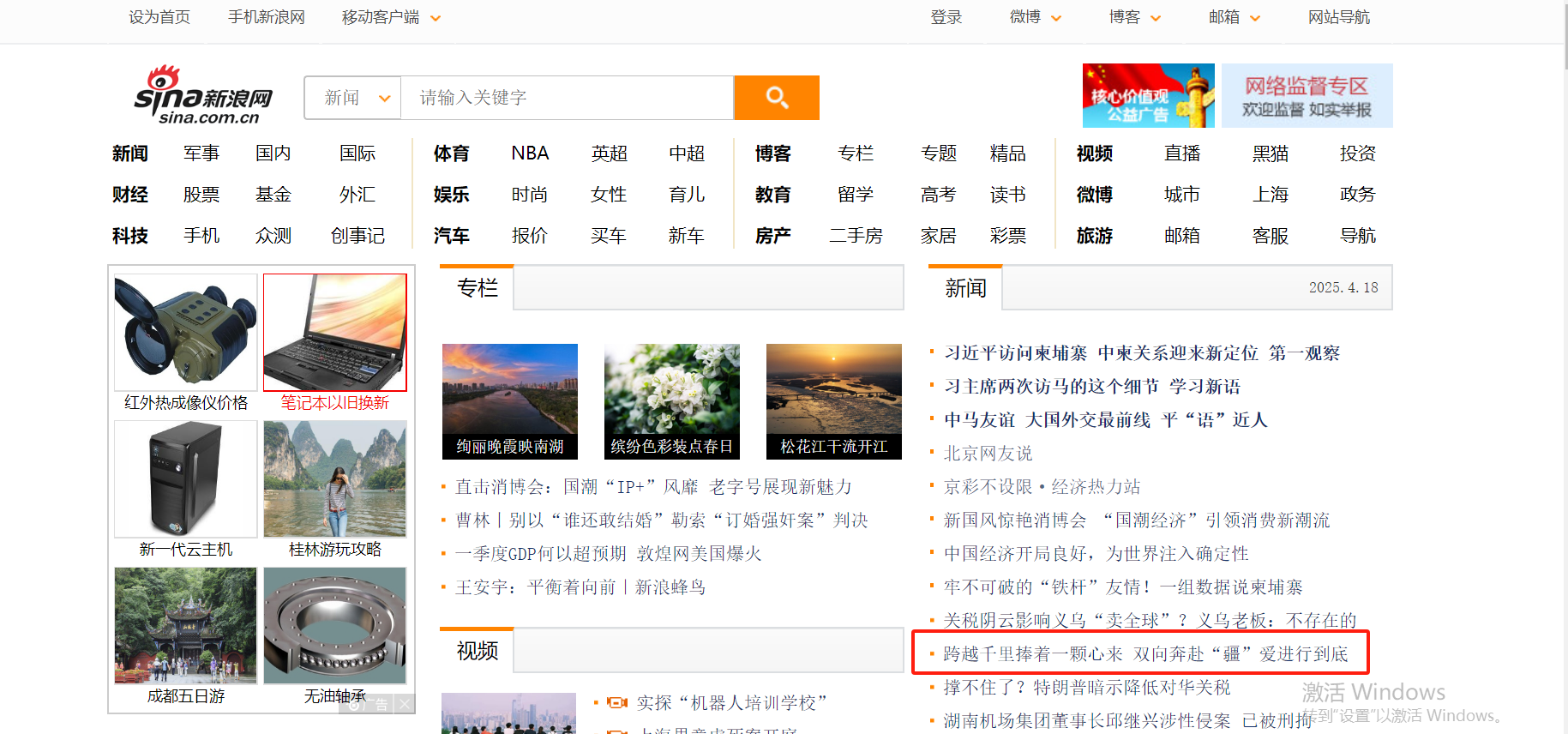Open the 视频 section header
This screenshot has width=1568, height=734.
coord(478,651)
